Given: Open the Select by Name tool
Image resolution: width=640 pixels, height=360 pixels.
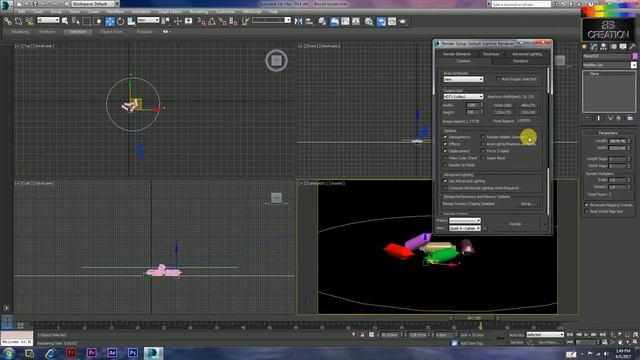Looking at the screenshot, I should 76,21.
